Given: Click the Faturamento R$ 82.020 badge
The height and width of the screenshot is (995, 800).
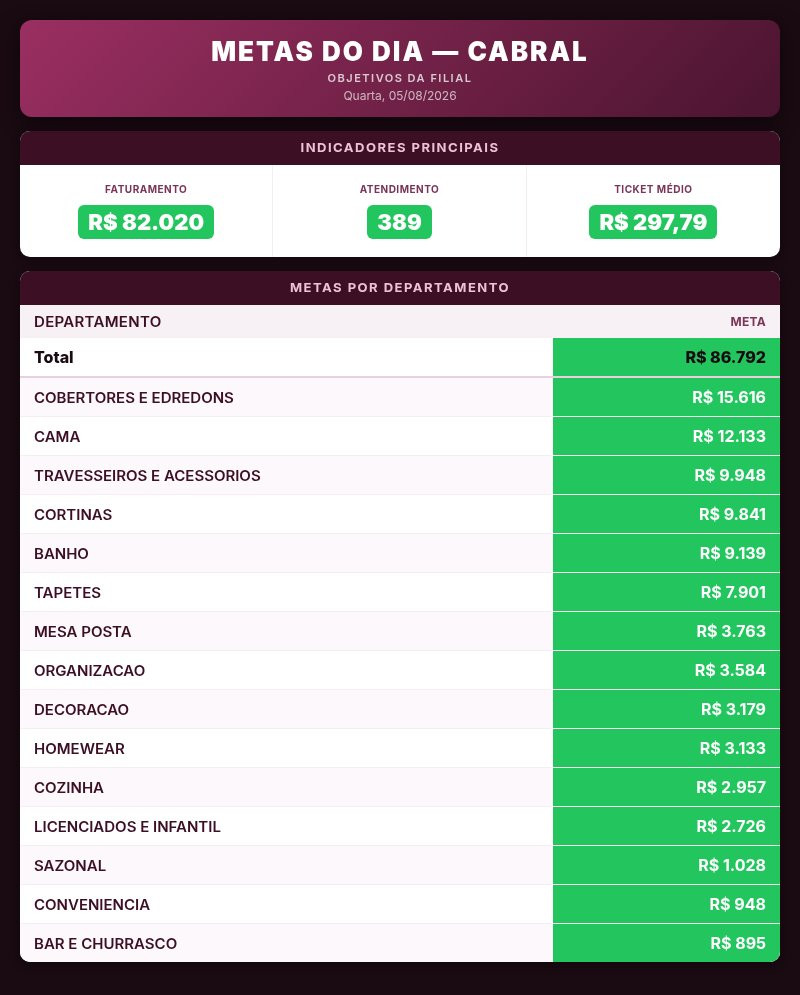Looking at the screenshot, I should pos(146,222).
